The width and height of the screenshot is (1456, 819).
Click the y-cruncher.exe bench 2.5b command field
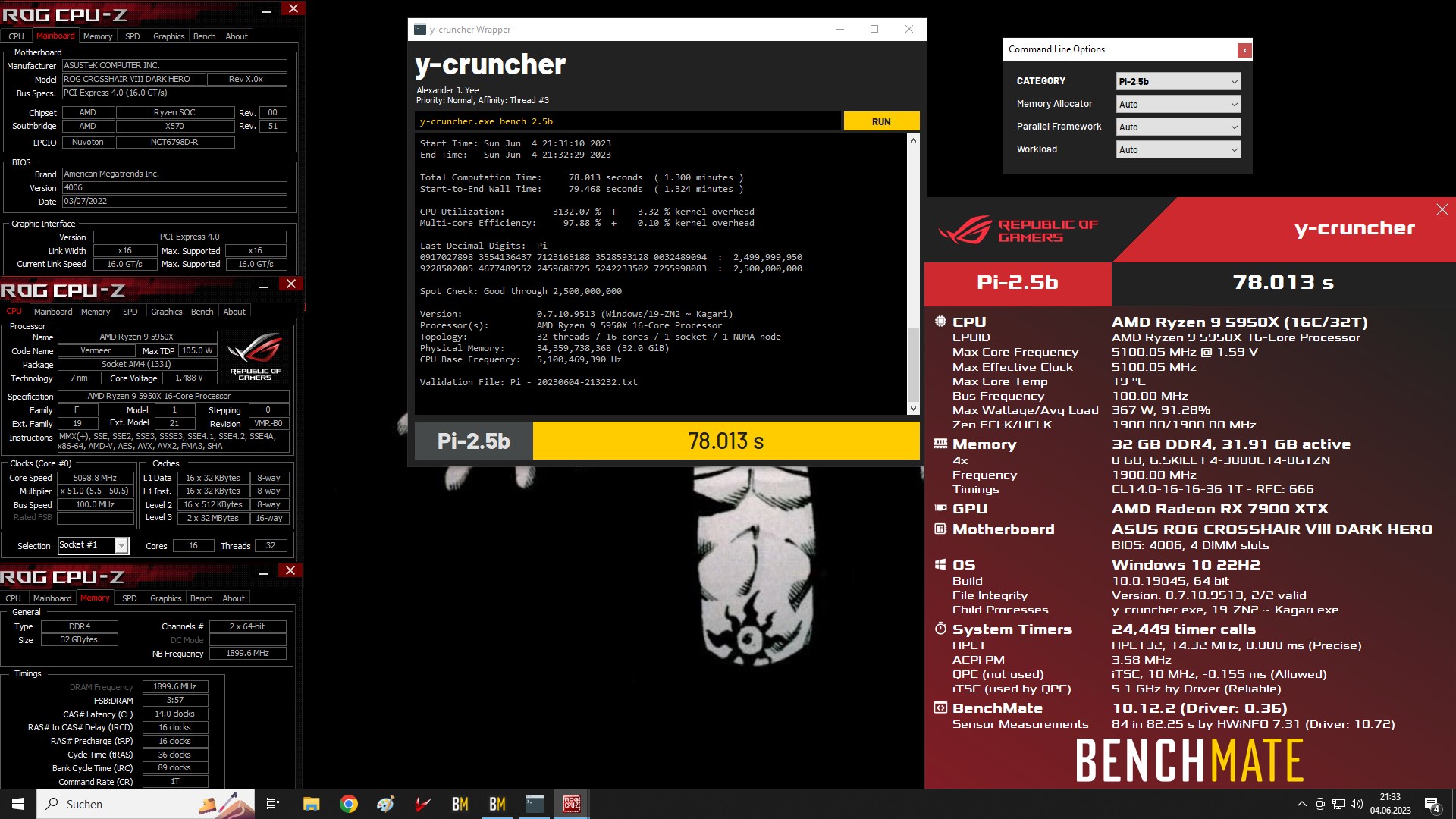(628, 121)
